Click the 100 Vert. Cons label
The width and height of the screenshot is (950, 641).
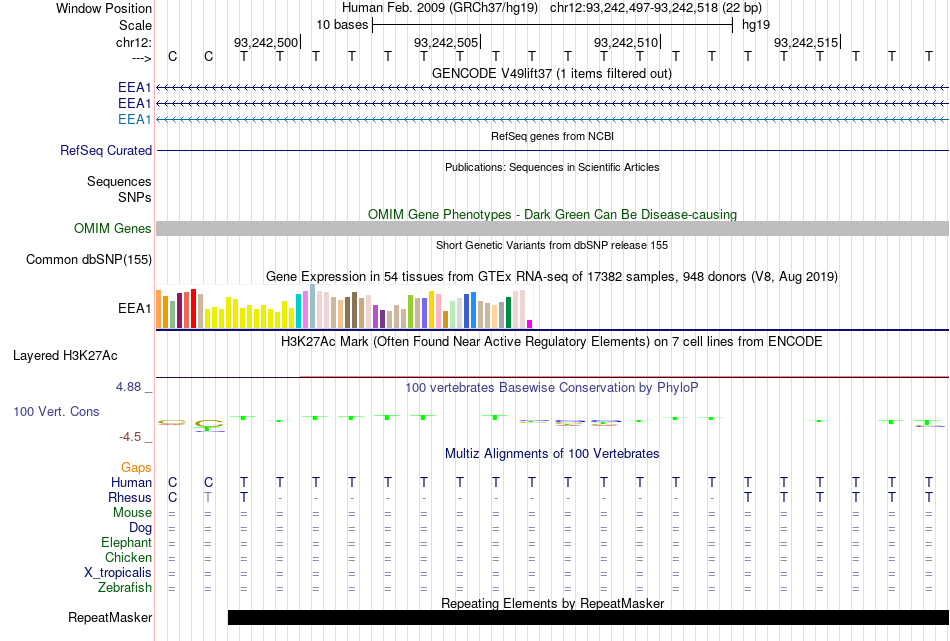pos(56,411)
